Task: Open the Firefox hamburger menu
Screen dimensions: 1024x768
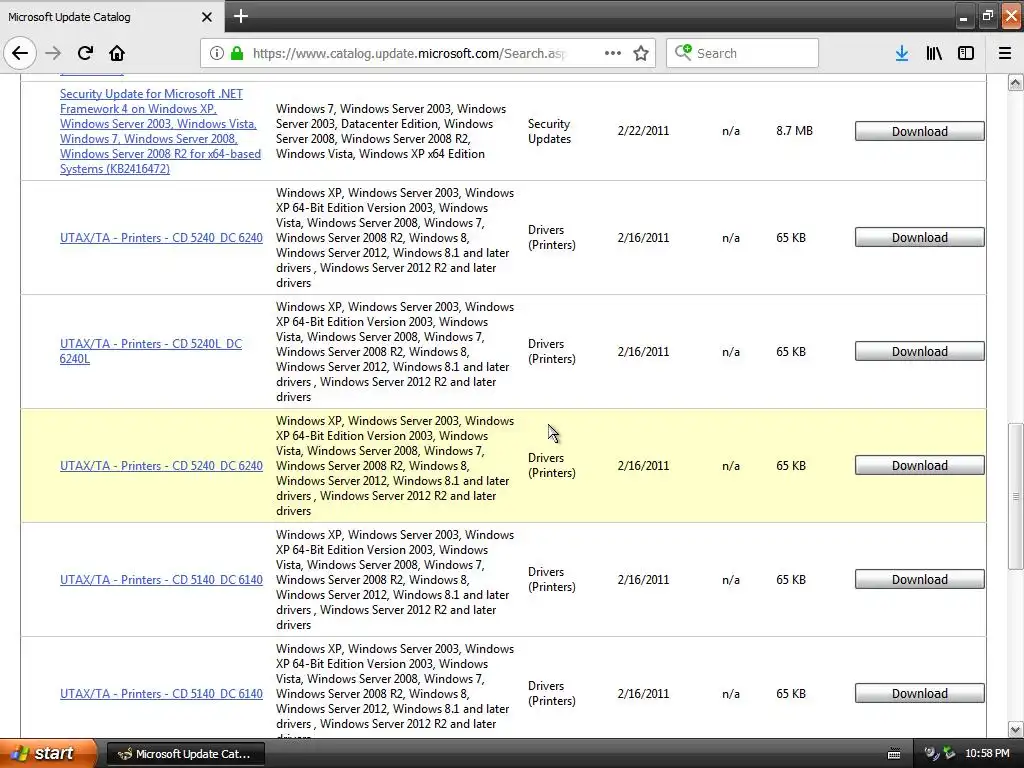Action: (x=1005, y=53)
